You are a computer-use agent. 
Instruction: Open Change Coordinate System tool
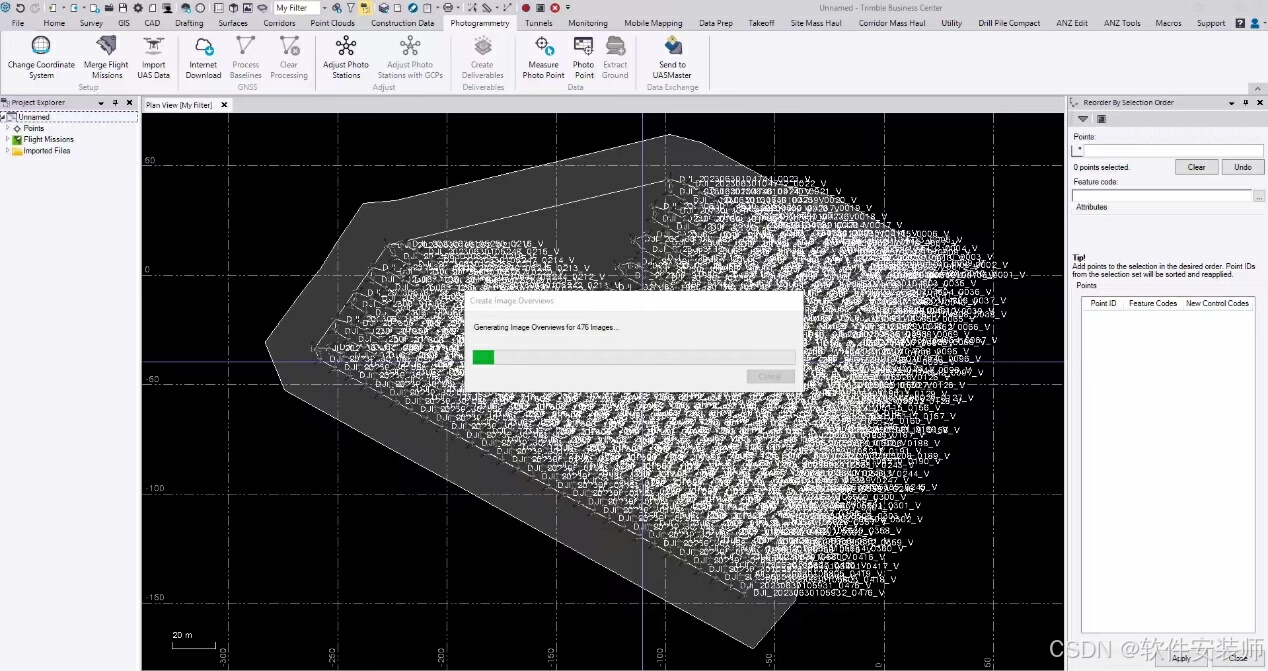point(41,57)
